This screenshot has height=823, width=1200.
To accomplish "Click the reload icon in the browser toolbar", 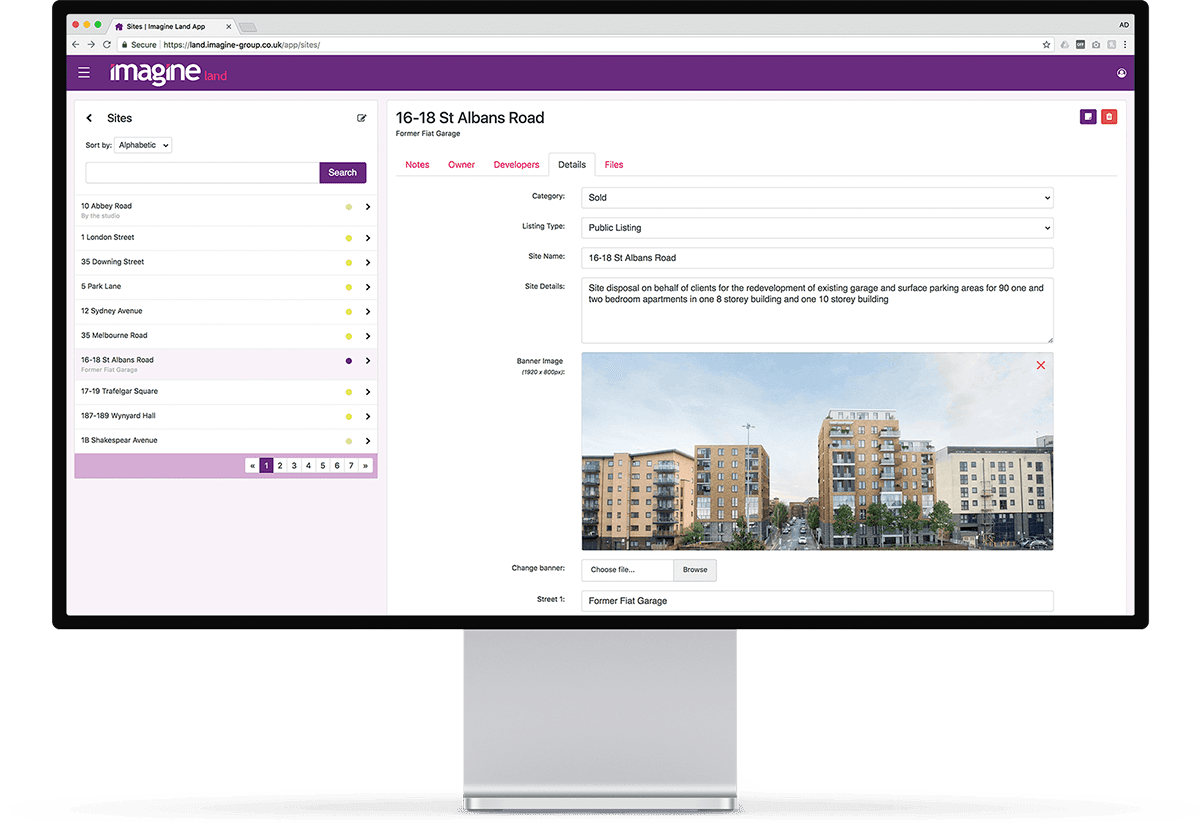I will click(x=107, y=44).
